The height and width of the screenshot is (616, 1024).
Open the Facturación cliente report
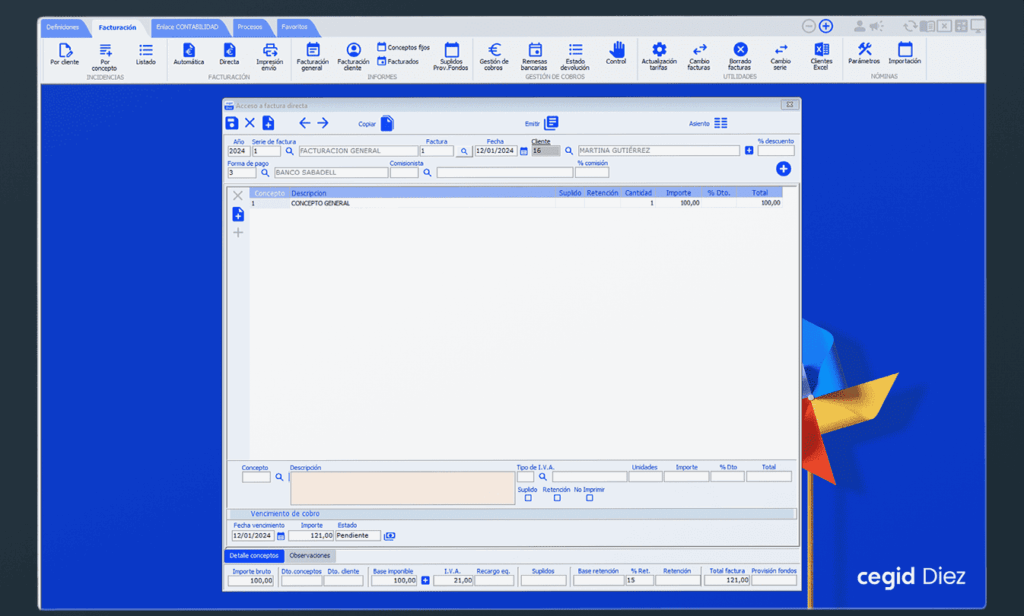353,57
